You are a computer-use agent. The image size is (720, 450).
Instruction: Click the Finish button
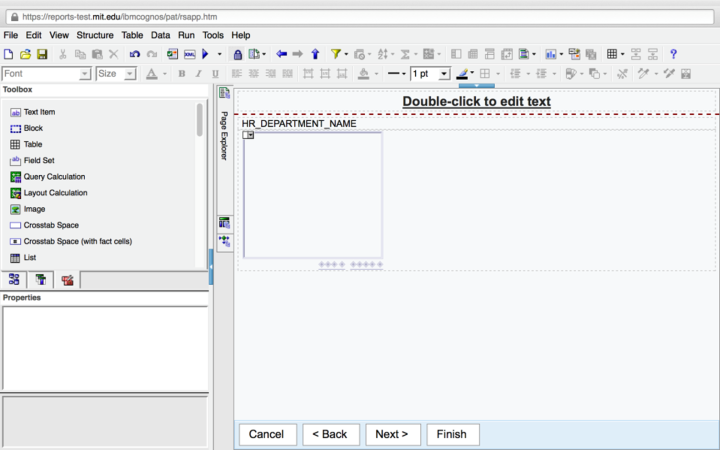pos(452,434)
